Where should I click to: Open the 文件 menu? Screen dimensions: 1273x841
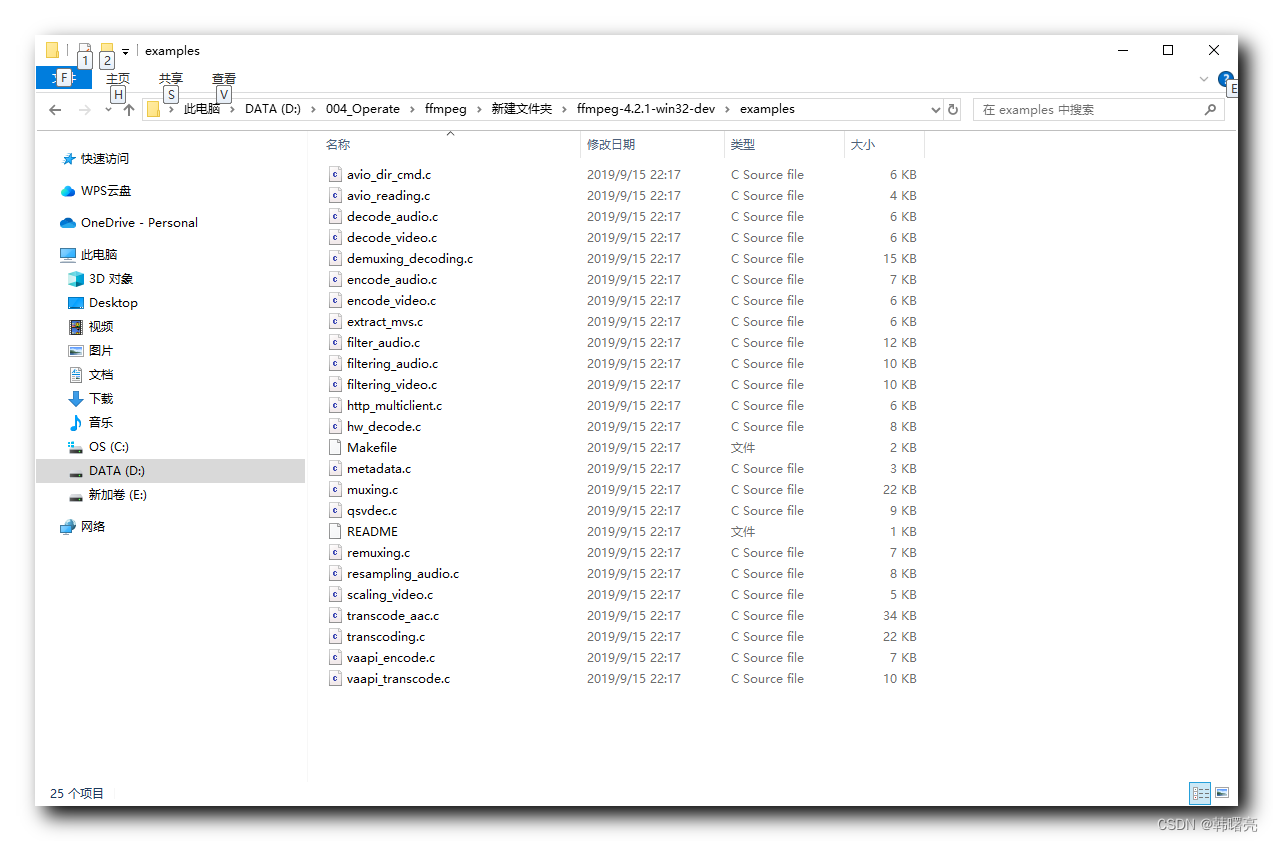coord(63,77)
